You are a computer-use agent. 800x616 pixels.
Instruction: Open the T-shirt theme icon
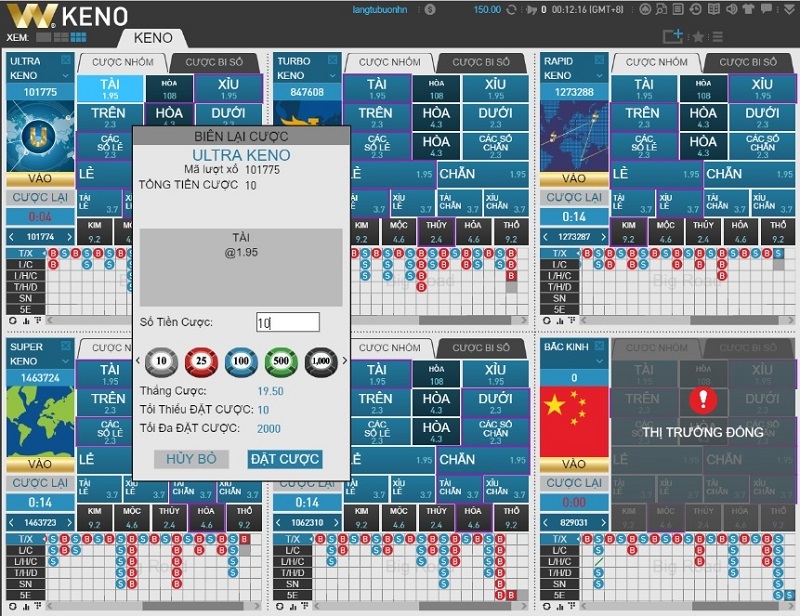coord(747,10)
